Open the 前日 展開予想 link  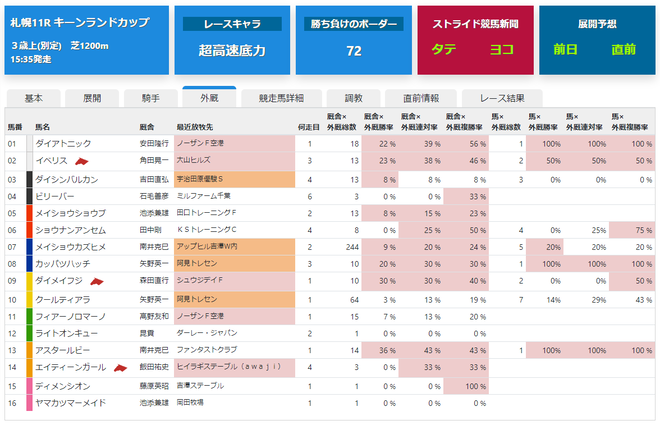(565, 50)
